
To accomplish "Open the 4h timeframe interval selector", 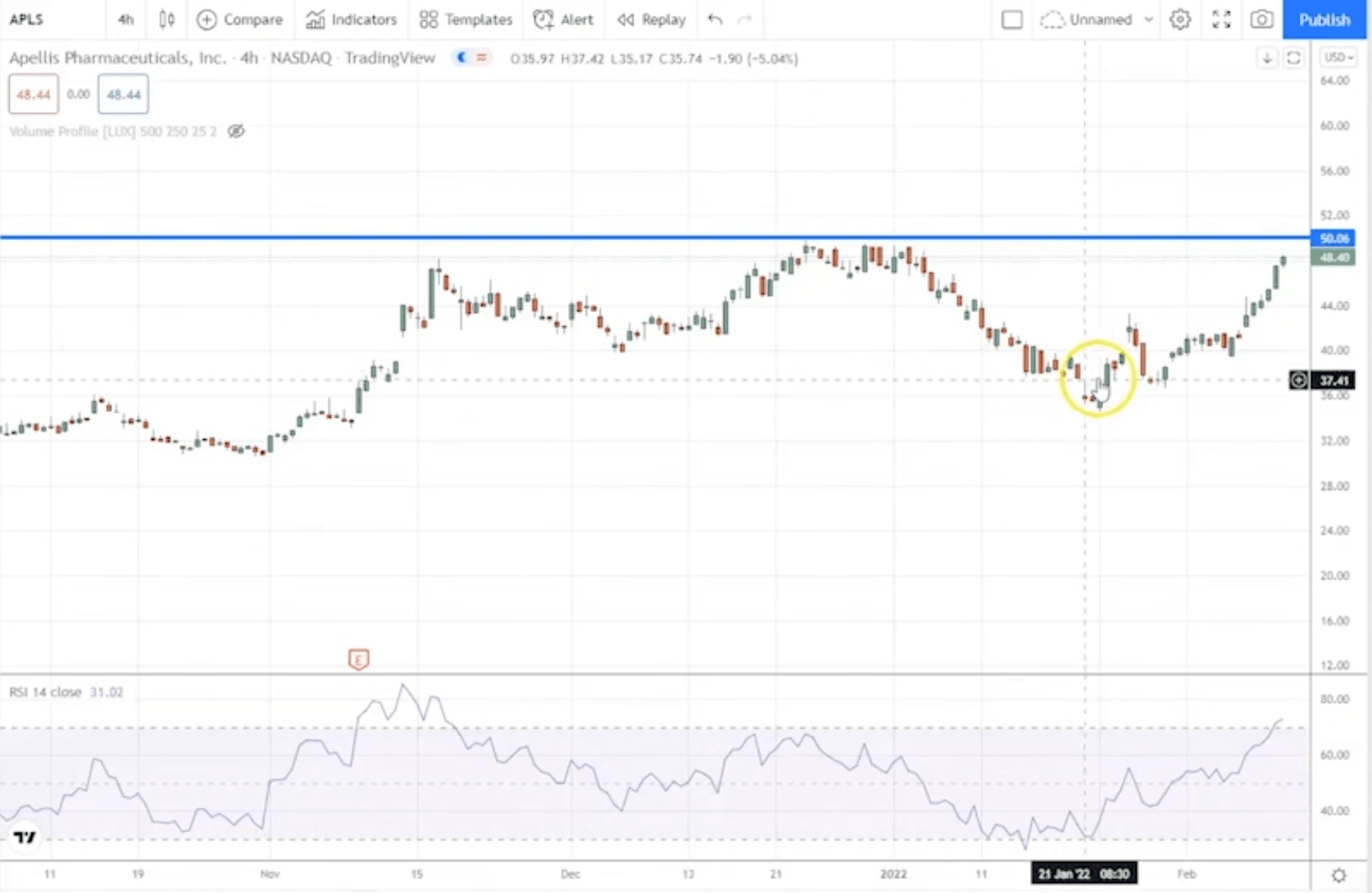I will 125,20.
